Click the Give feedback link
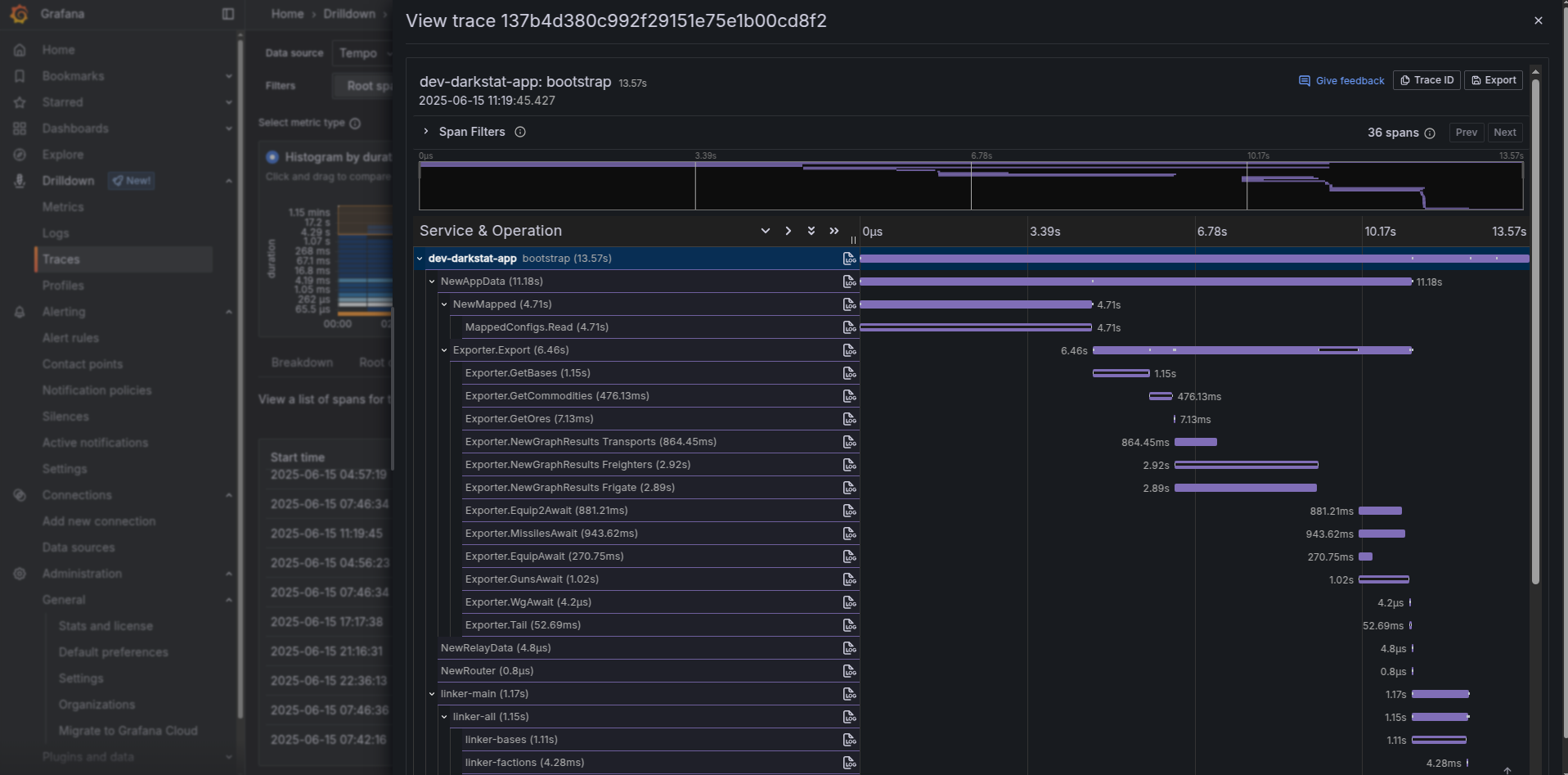This screenshot has height=775, width=1568. 1341,80
